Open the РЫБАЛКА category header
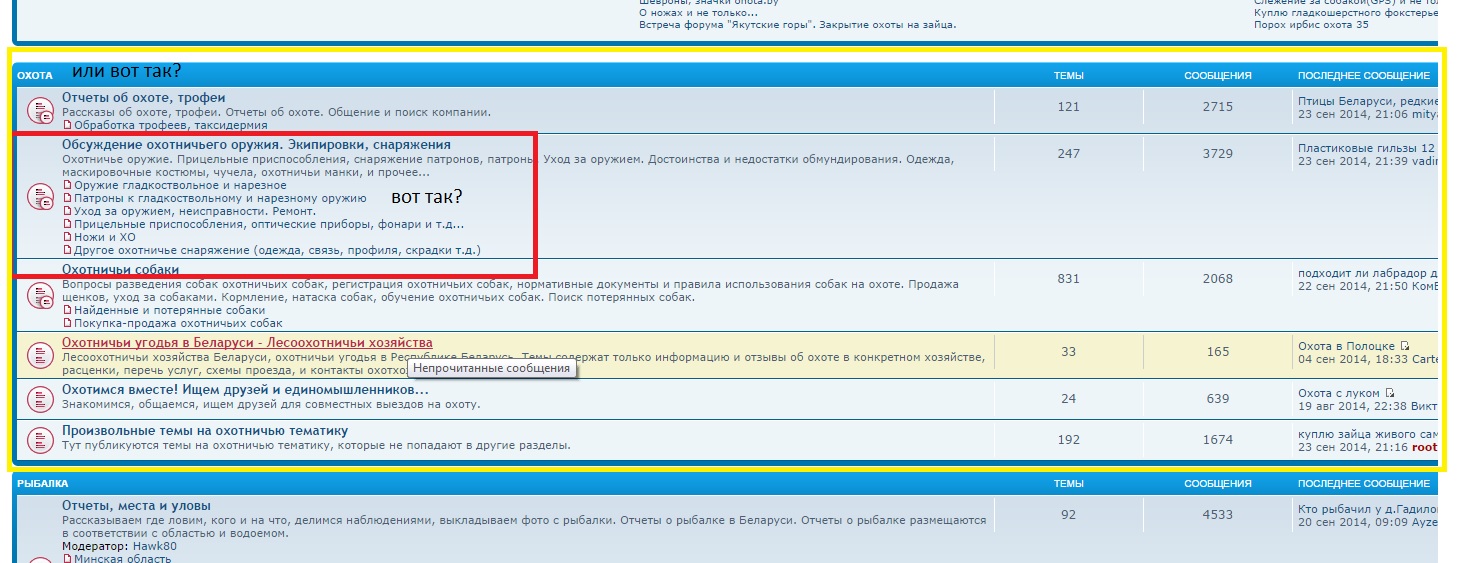 42,484
